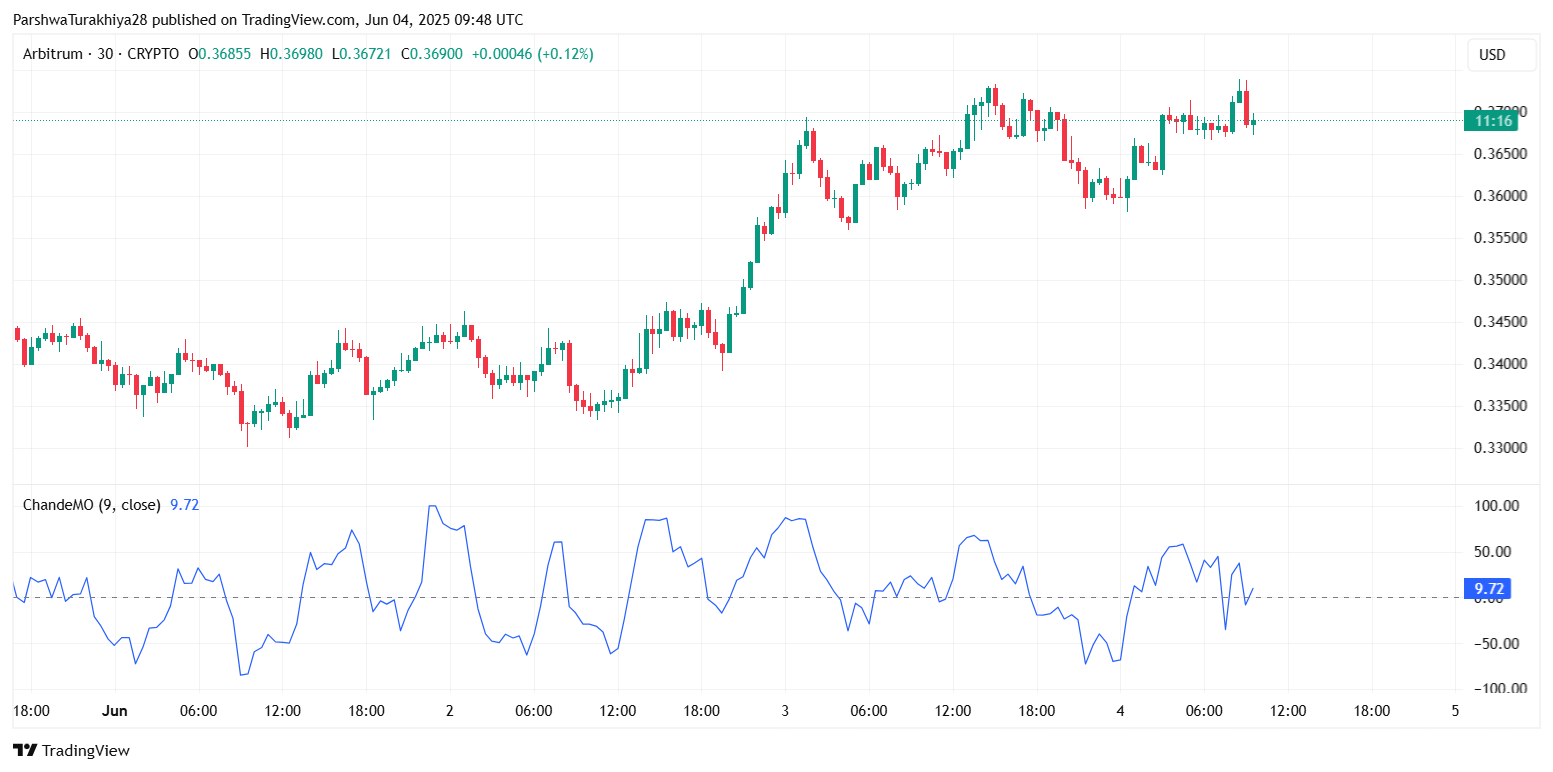Click the 0.33000 price axis label
Image resolution: width=1553 pixels, height=772 pixels.
[1495, 448]
